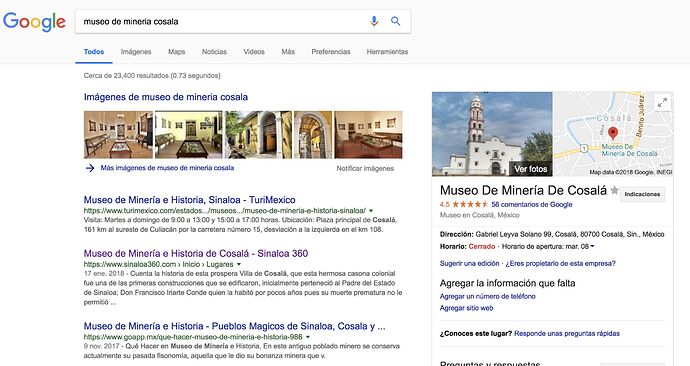Expand dropdown arrow next to goapp.mx URL
This screenshot has height=366, width=690.
coord(308,337)
